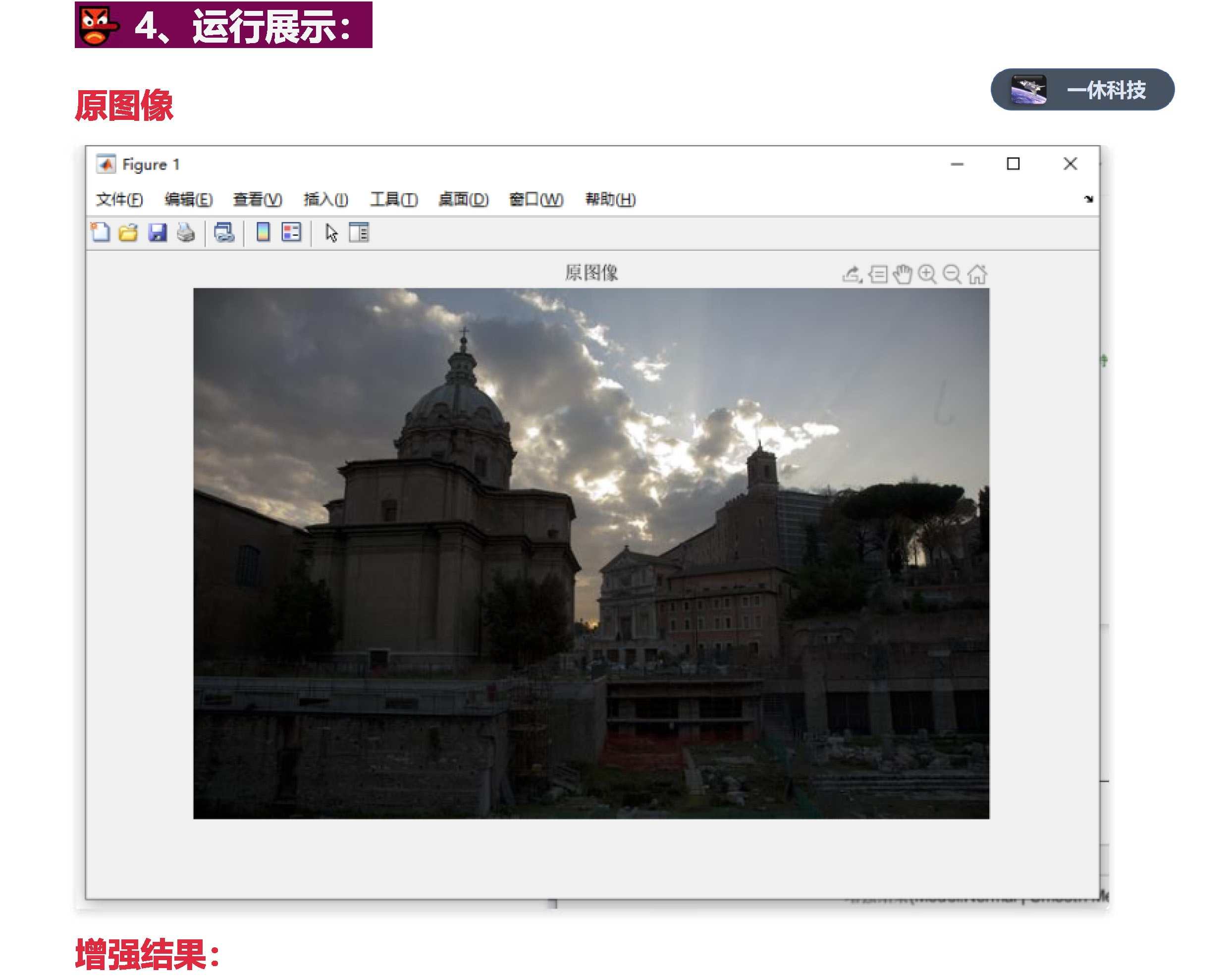Click the New Figure toolbar icon
Viewport: 1229px width, 980px height.
pos(101,232)
